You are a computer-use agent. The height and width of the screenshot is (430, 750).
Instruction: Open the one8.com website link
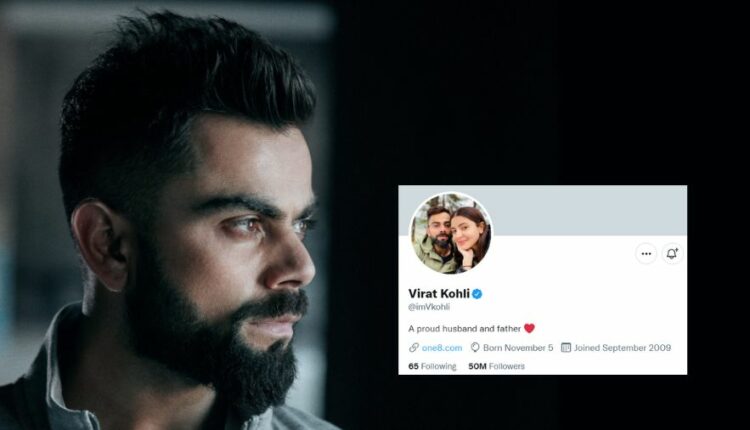pos(442,348)
